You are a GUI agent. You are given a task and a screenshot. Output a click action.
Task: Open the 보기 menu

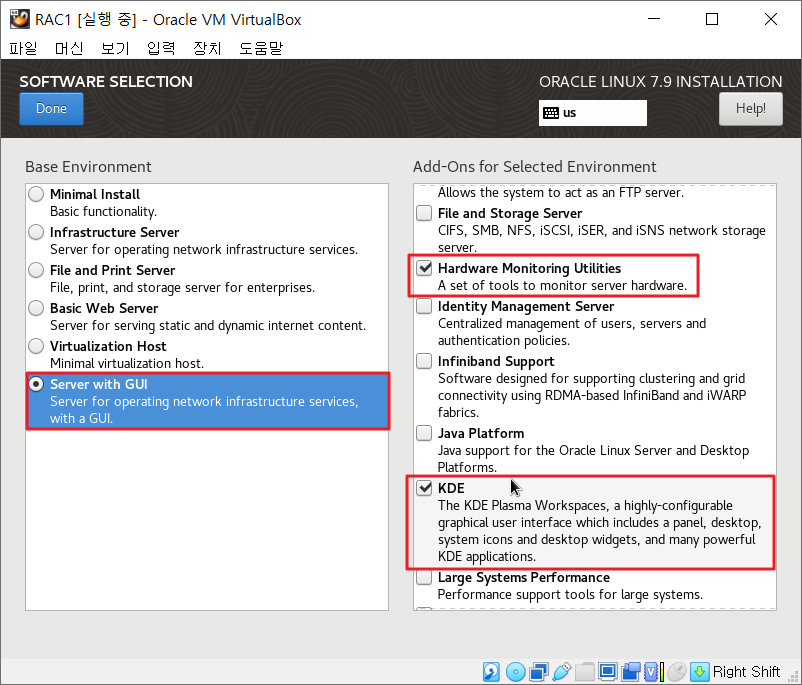(x=115, y=48)
